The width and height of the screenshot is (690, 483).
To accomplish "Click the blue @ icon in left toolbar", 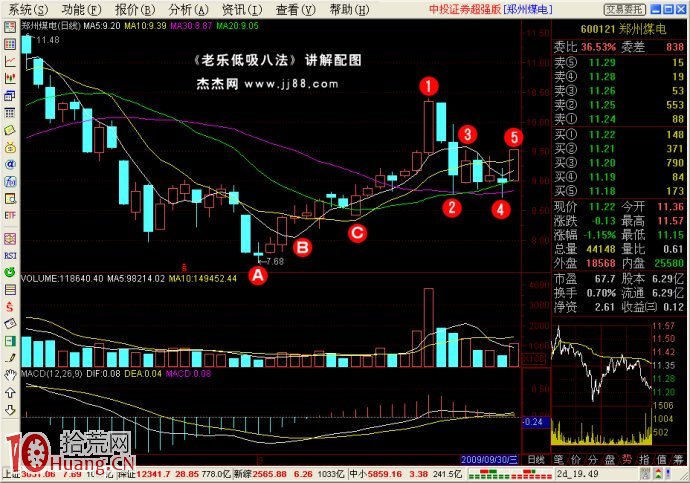I will [x=10, y=164].
